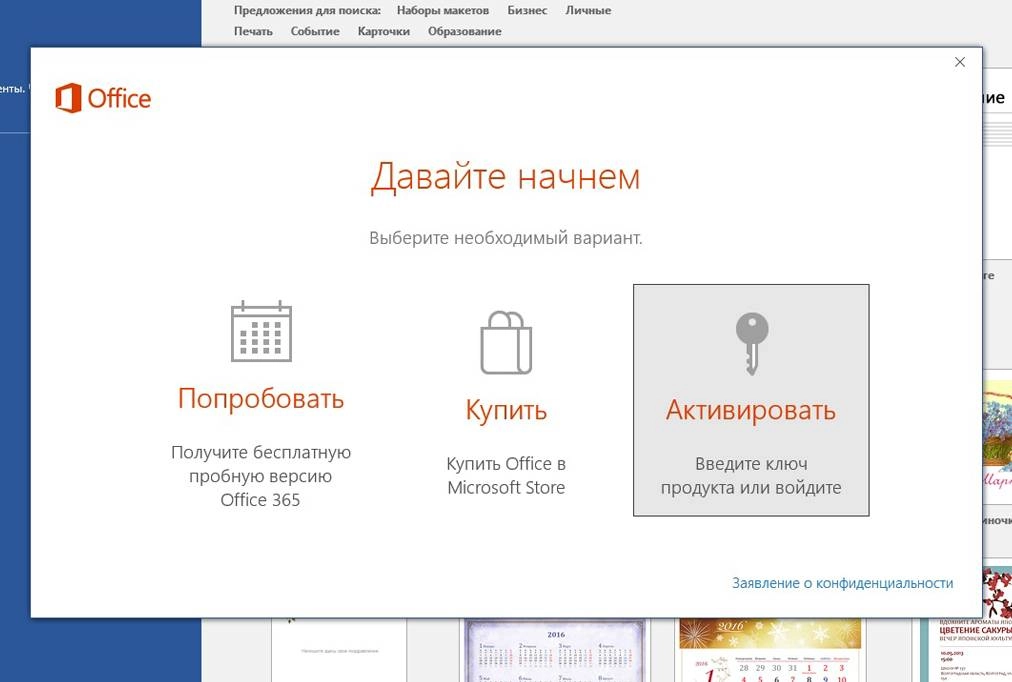Click the Карточки search suggestion
Viewport: 1012px width, 682px height.
(x=383, y=31)
